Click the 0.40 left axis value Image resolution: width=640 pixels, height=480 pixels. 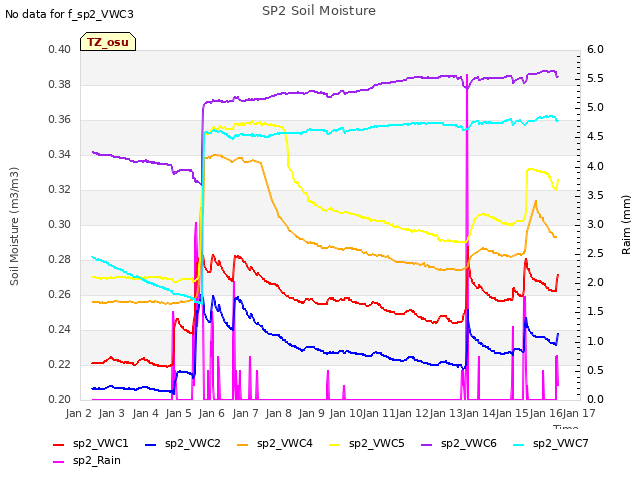click(60, 49)
